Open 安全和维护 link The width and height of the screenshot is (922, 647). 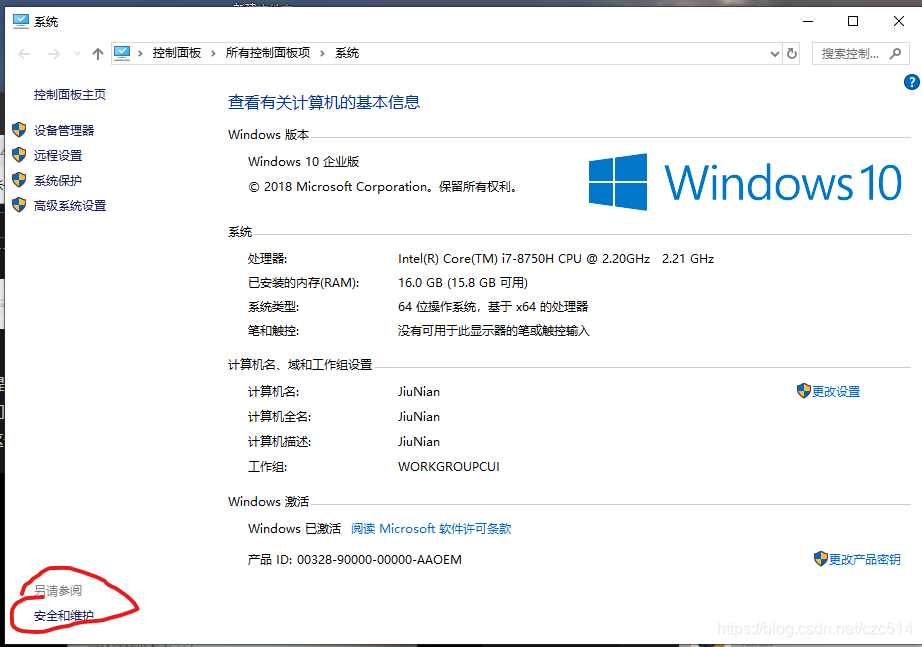tap(64, 616)
